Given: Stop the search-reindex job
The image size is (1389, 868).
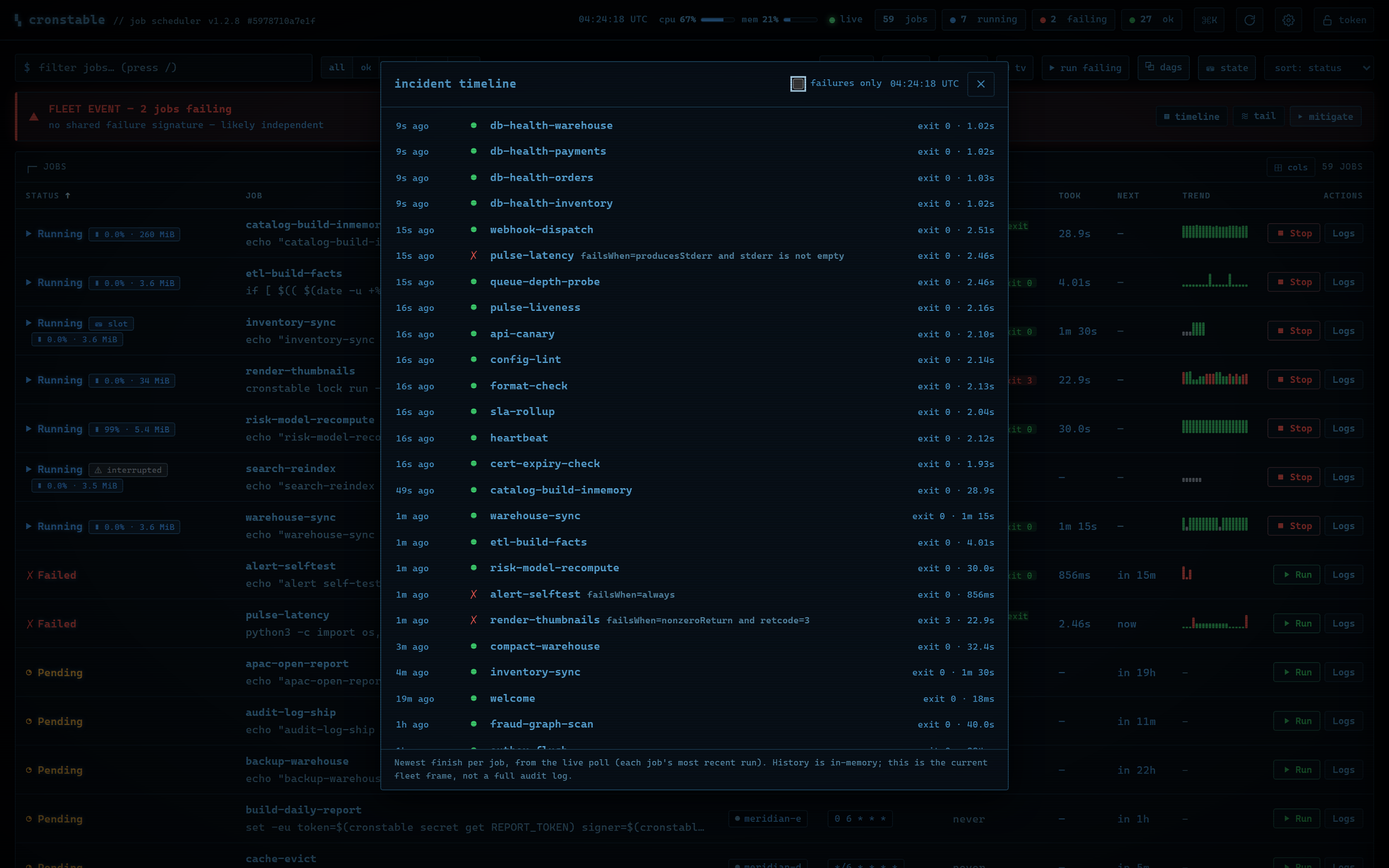Looking at the screenshot, I should [x=1294, y=477].
